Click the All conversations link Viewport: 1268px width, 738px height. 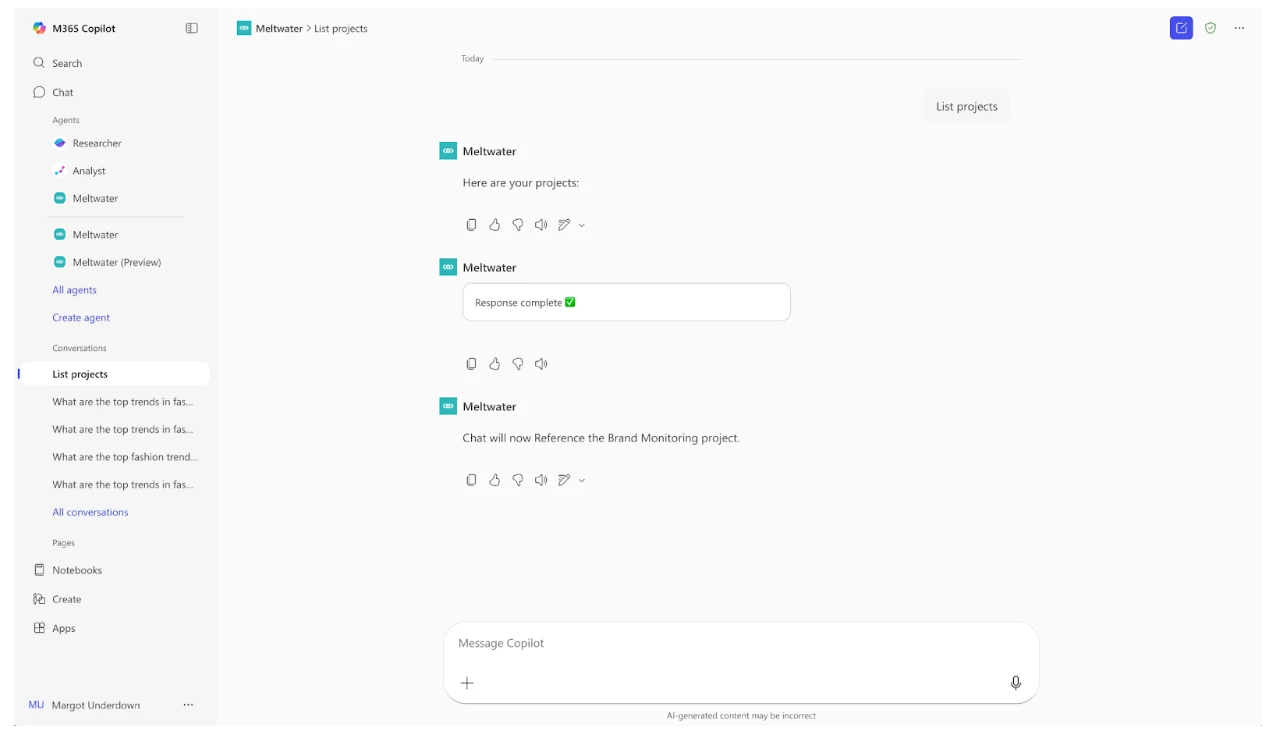click(90, 512)
